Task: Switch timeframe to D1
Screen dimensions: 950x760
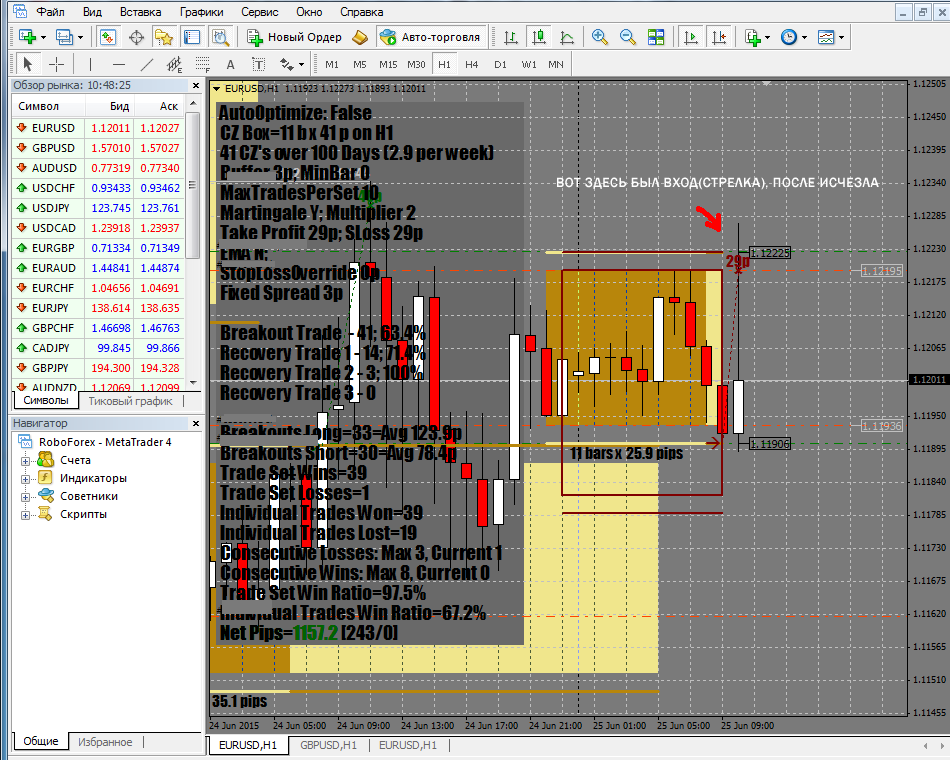Action: point(500,64)
